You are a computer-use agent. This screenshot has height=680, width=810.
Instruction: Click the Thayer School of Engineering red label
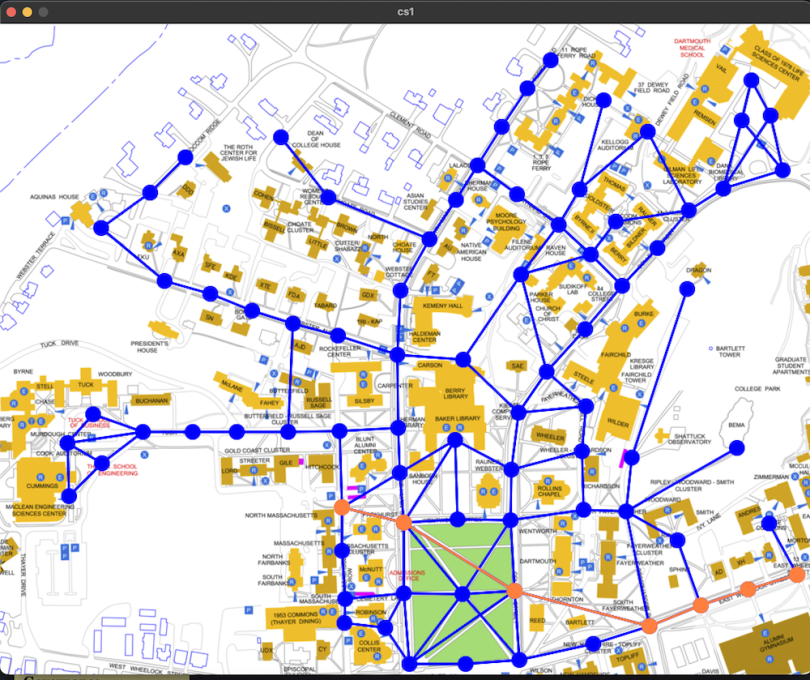pyautogui.click(x=112, y=470)
